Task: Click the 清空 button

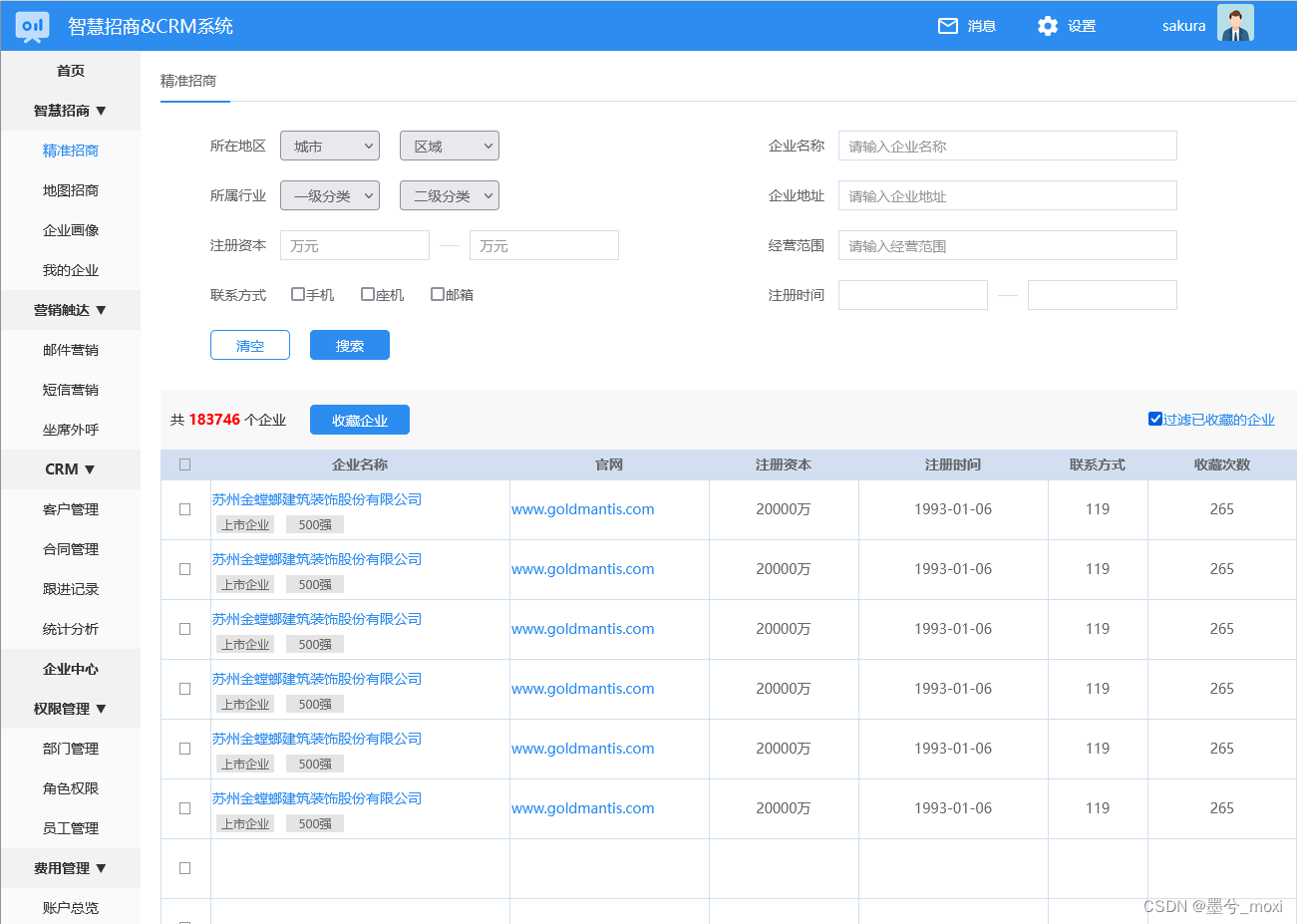Action: [x=250, y=345]
